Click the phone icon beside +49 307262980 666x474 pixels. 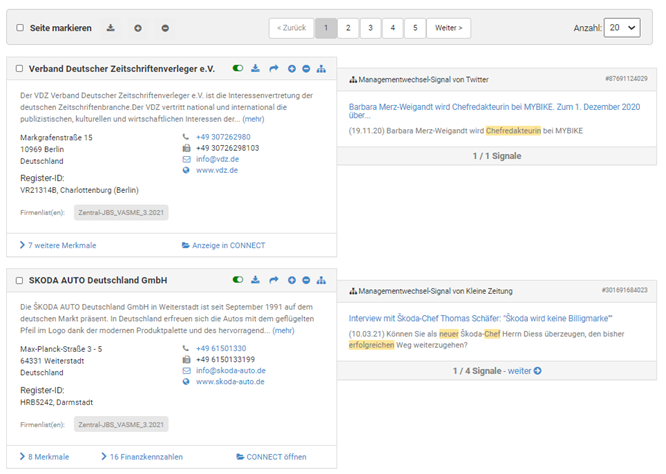(x=186, y=137)
